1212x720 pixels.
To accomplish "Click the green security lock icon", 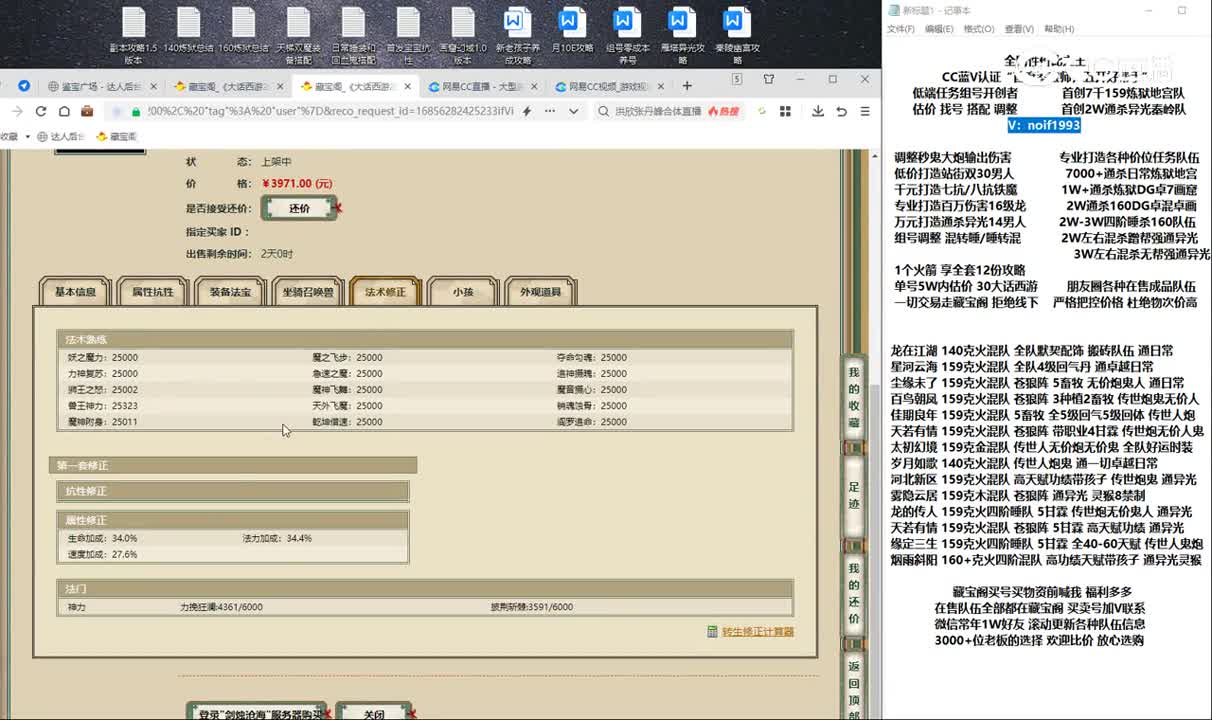I will click(137, 111).
